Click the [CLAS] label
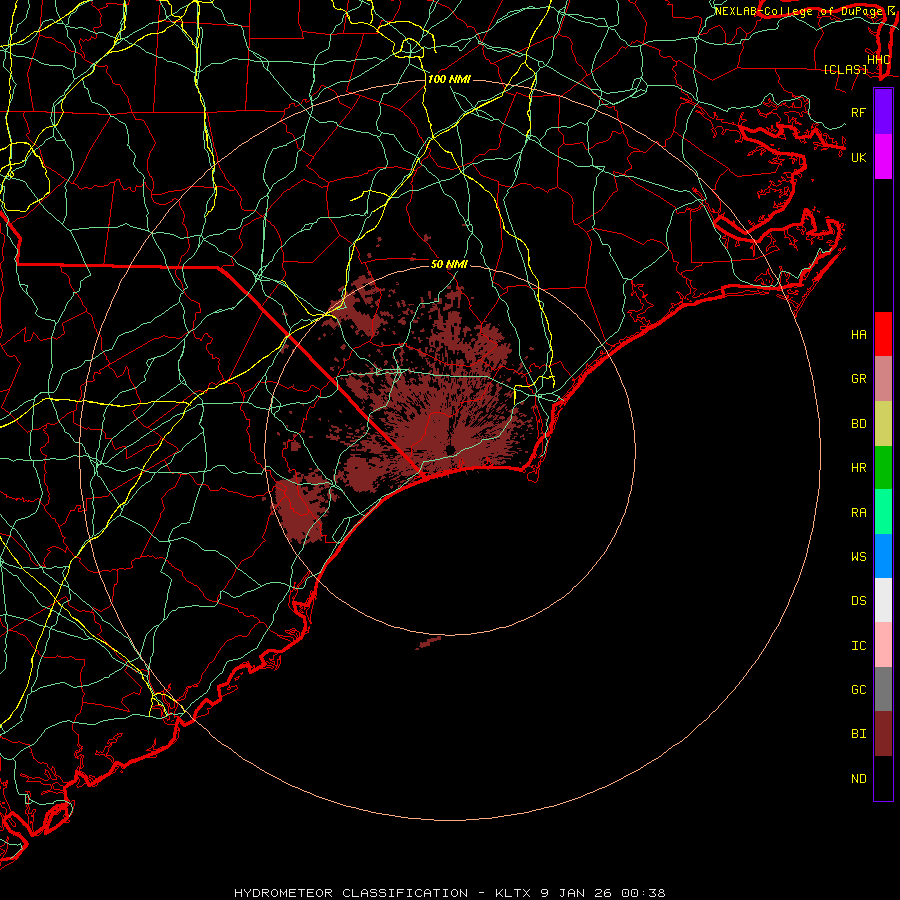900x900 pixels. click(x=845, y=69)
